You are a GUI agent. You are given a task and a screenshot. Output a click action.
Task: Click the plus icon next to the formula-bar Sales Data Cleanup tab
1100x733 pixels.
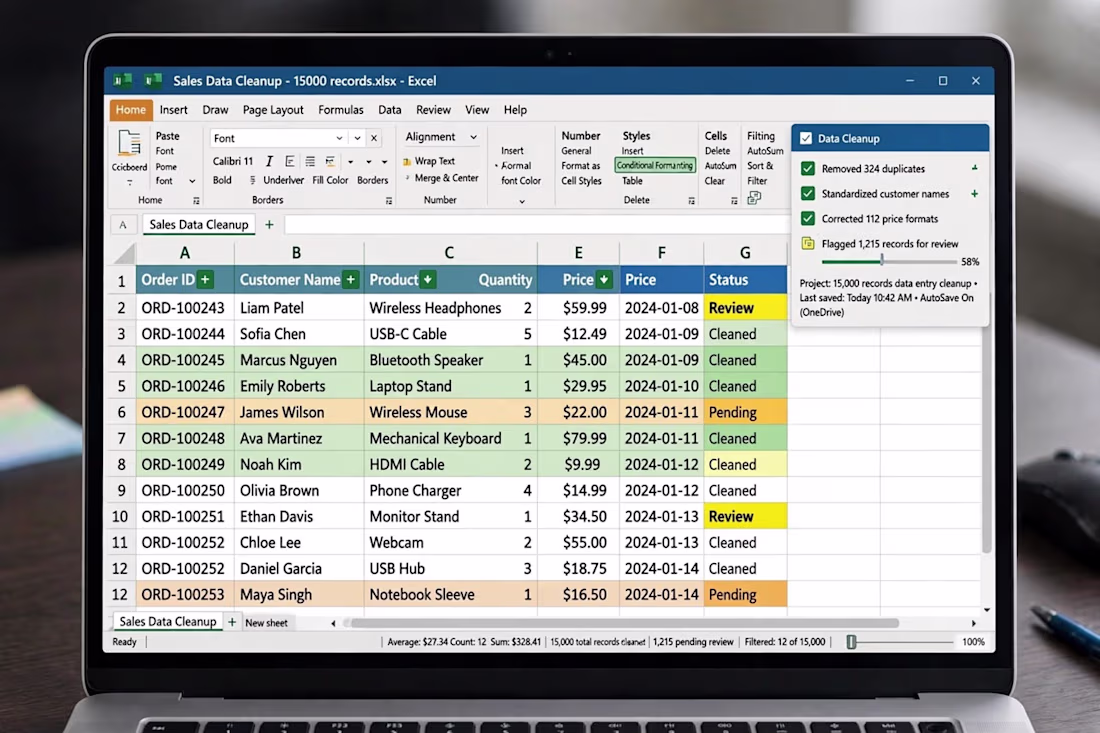[269, 224]
